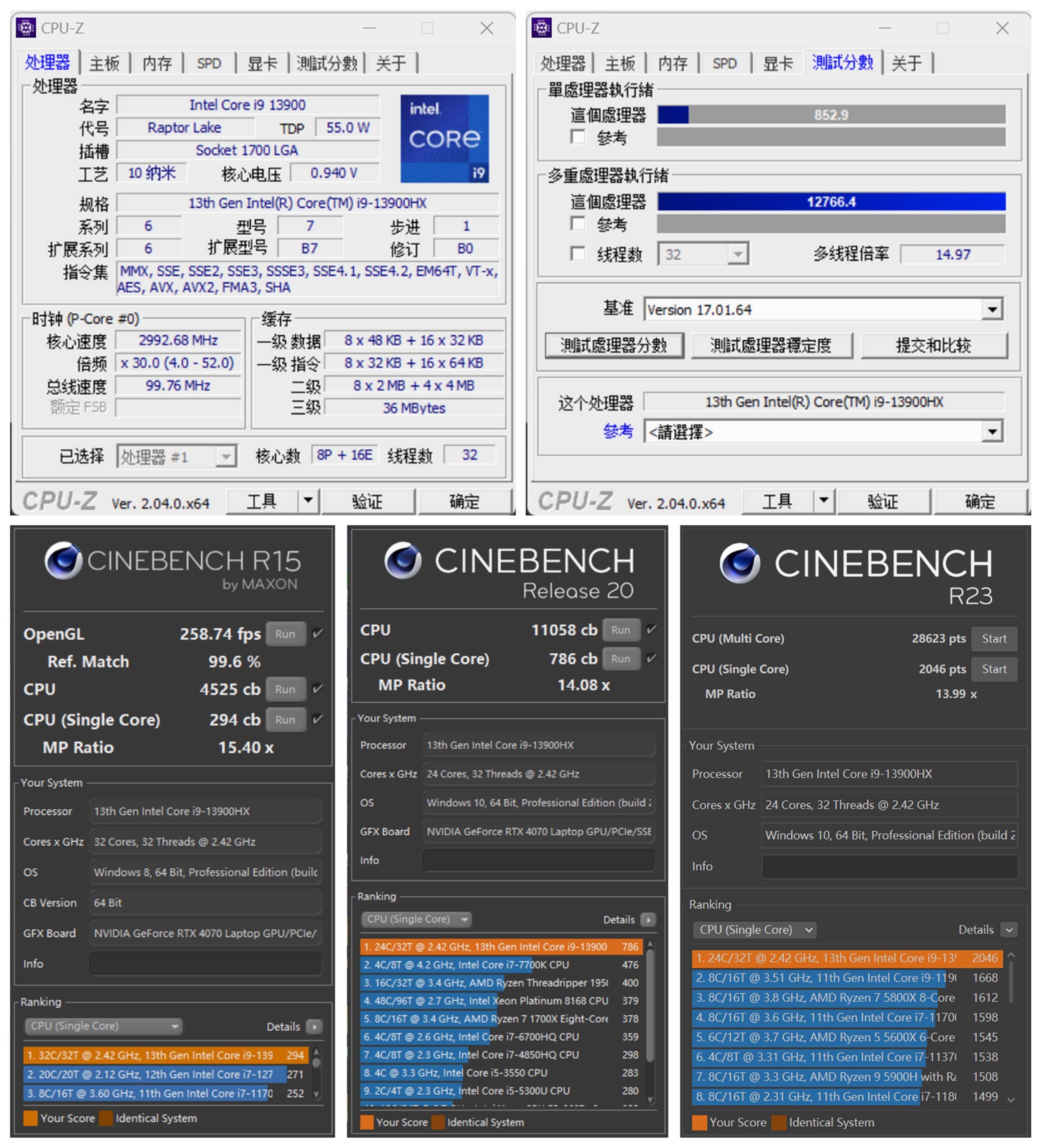Open Details arrow in Cinebench R20 ranking
Image resolution: width=1041 pixels, height=1148 pixels.
[649, 919]
